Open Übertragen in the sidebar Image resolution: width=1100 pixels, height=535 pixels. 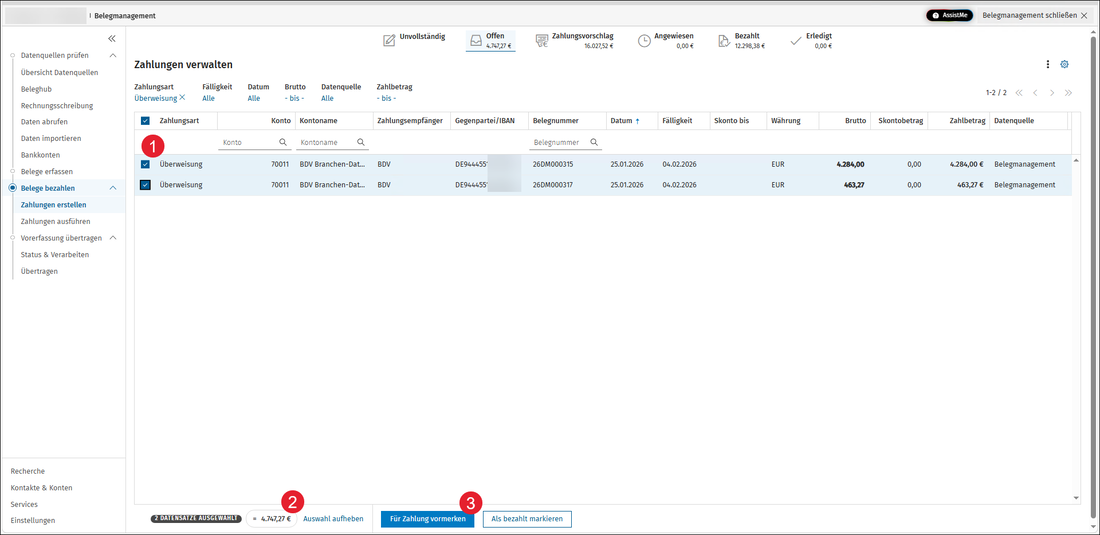(39, 271)
